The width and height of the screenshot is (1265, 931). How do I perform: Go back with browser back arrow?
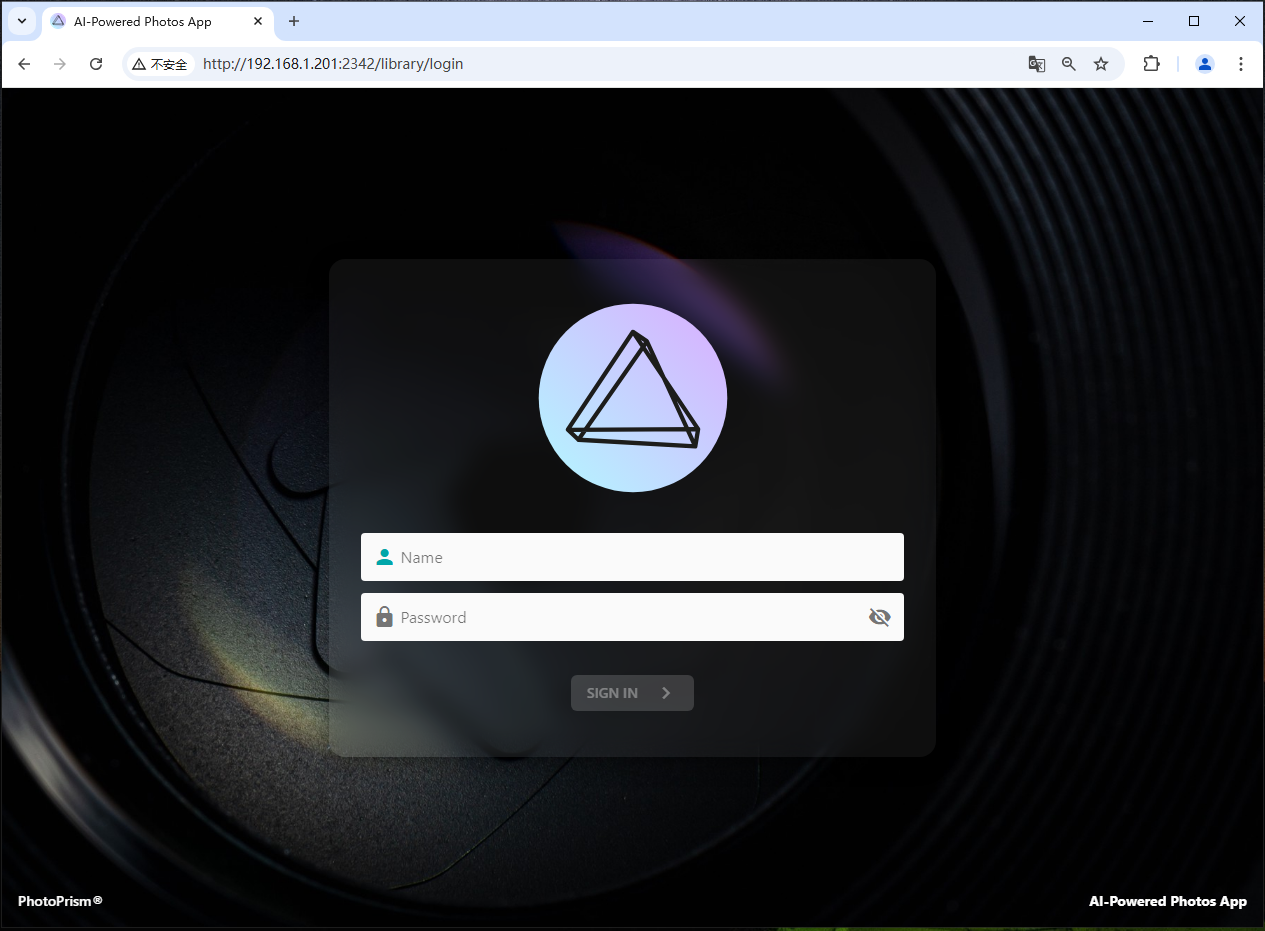[x=24, y=64]
